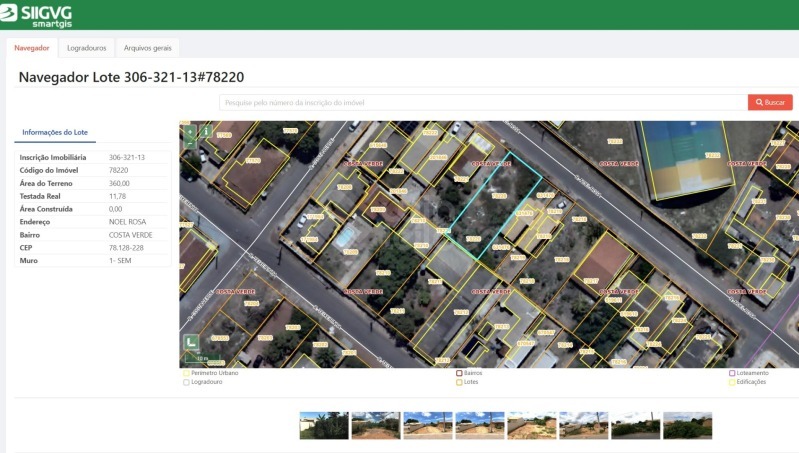Click the Edificações legend swatch
The height and width of the screenshot is (453, 799).
(x=732, y=382)
